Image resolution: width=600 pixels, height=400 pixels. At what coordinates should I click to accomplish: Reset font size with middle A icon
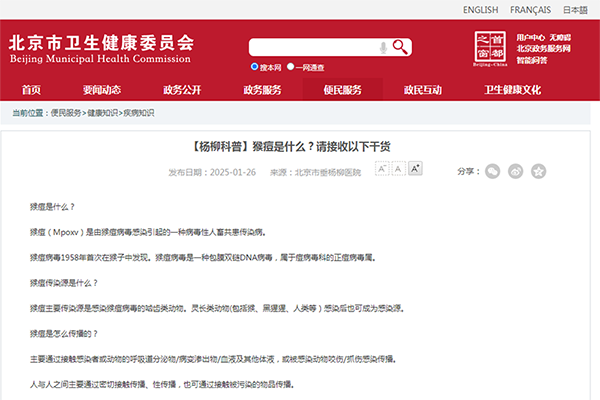click(398, 169)
